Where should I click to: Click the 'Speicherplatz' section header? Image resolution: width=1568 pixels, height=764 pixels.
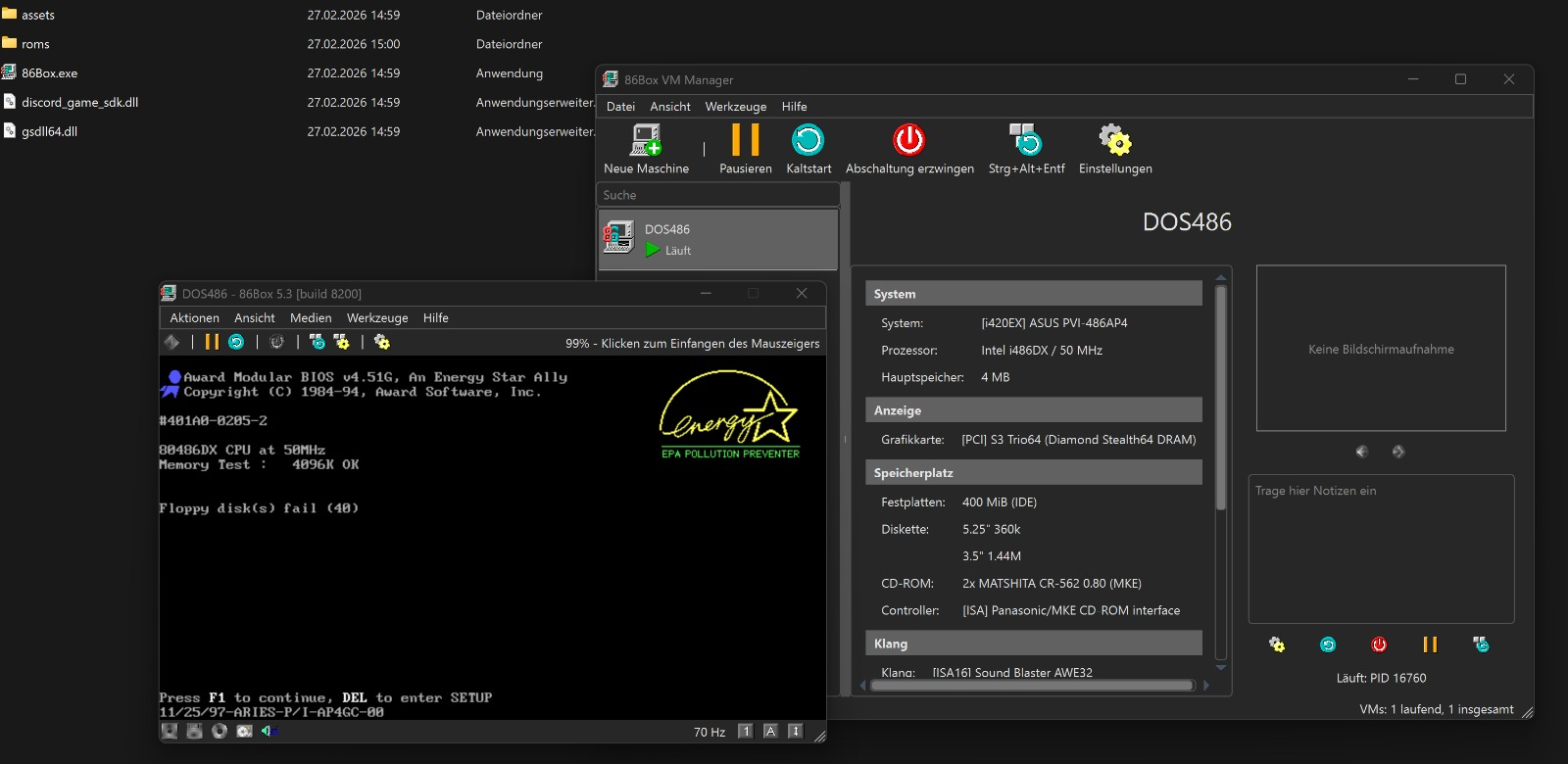click(1034, 473)
